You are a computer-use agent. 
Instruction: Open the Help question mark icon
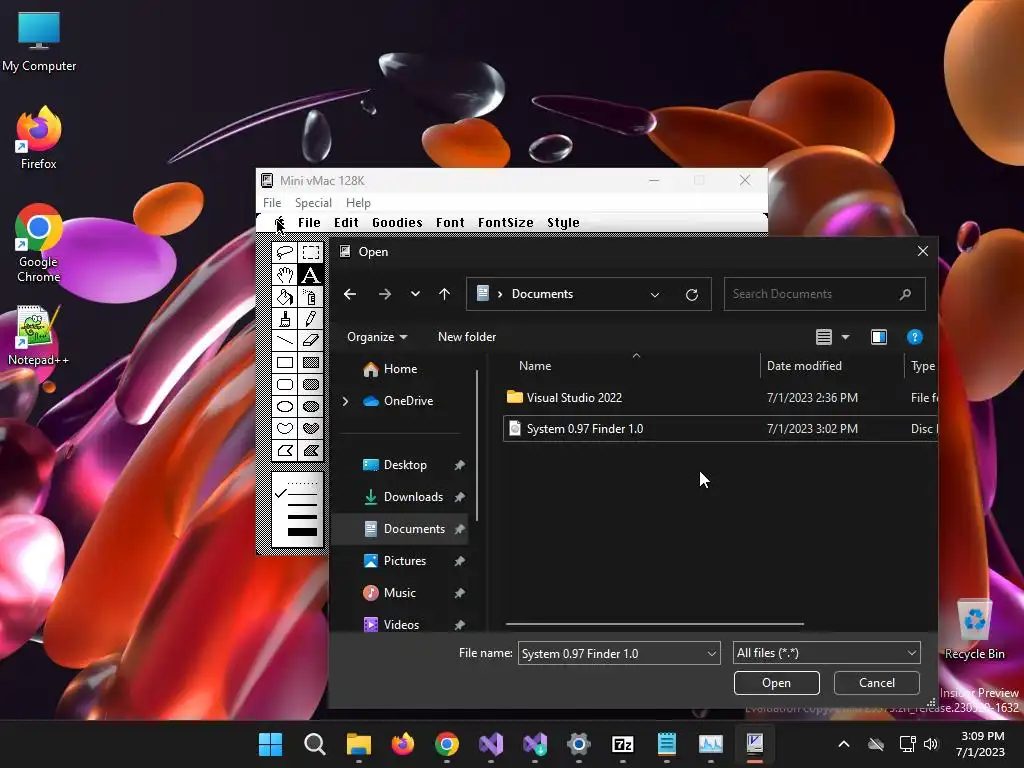(914, 337)
